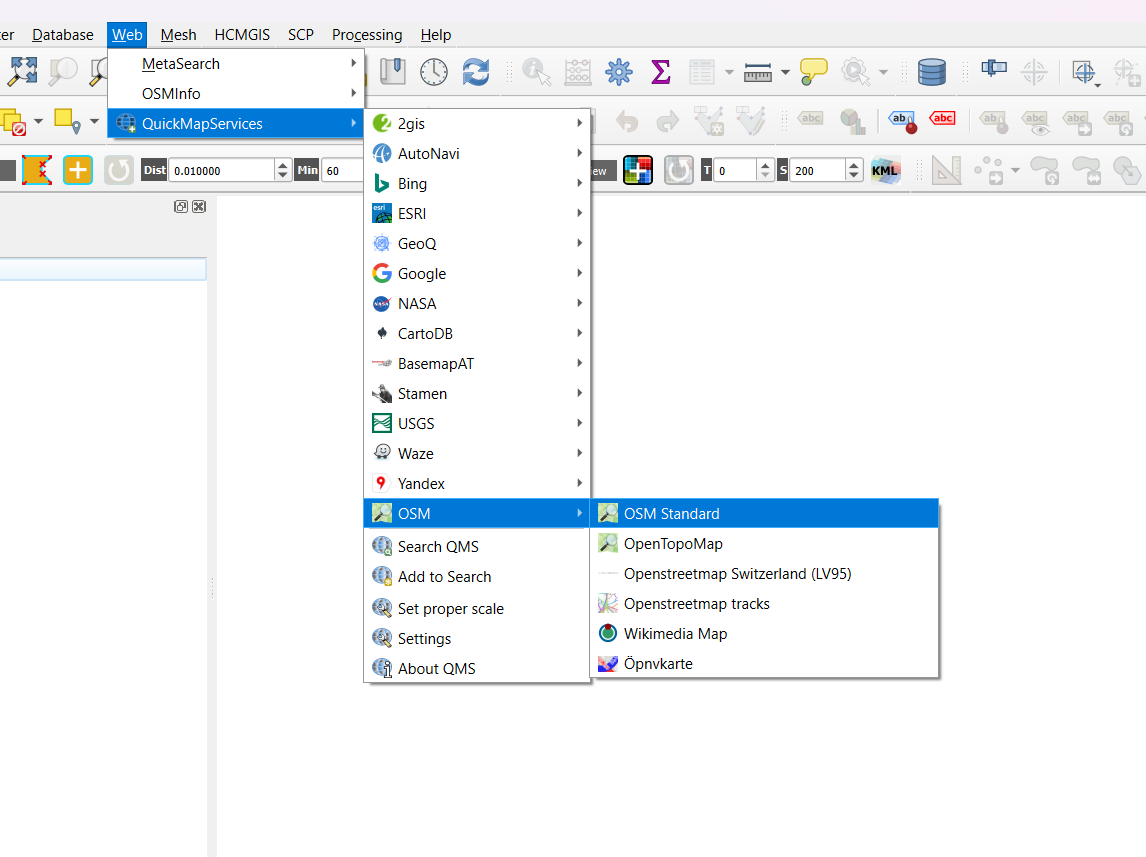The height and width of the screenshot is (857, 1146).
Task: Click the New Bookmark book icon
Action: [392, 72]
